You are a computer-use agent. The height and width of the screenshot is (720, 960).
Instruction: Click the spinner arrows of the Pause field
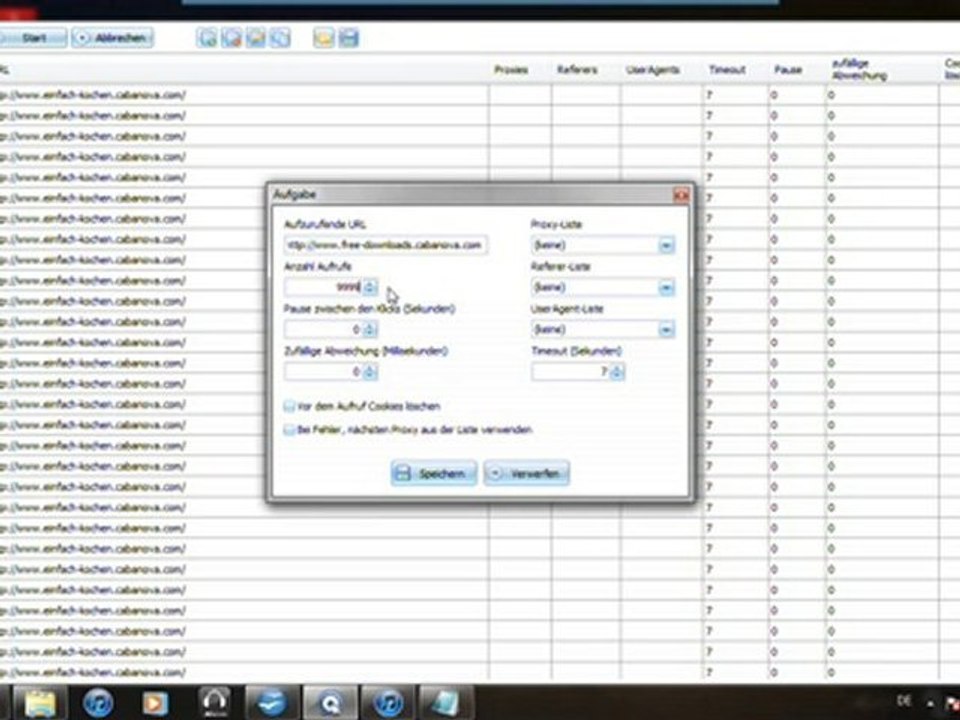click(x=370, y=329)
